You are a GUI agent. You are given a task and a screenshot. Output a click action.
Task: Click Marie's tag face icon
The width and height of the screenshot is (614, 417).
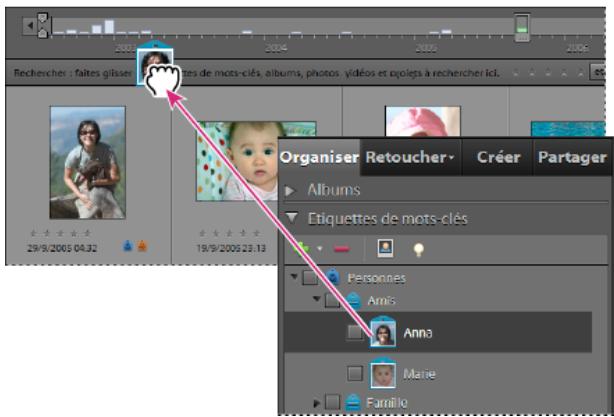(x=383, y=373)
